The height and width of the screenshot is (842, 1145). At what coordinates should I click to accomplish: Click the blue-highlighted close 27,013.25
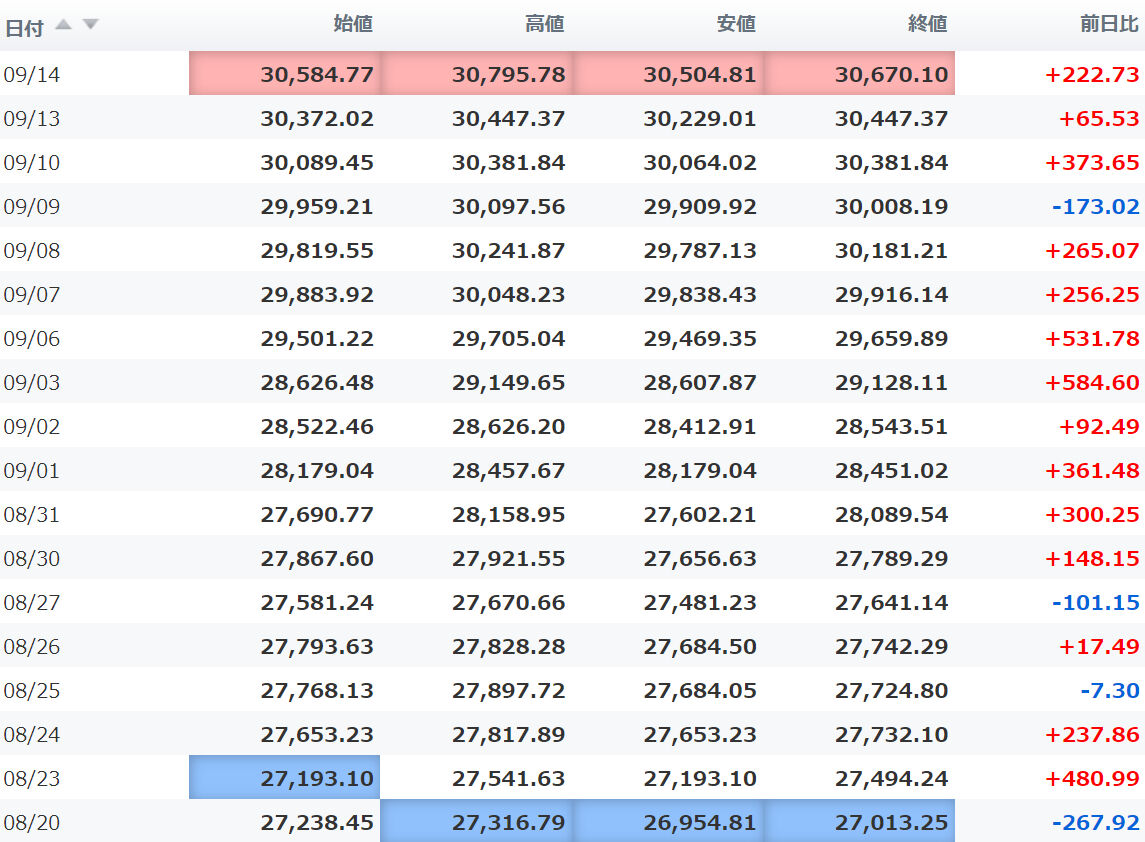pyautogui.click(x=891, y=822)
